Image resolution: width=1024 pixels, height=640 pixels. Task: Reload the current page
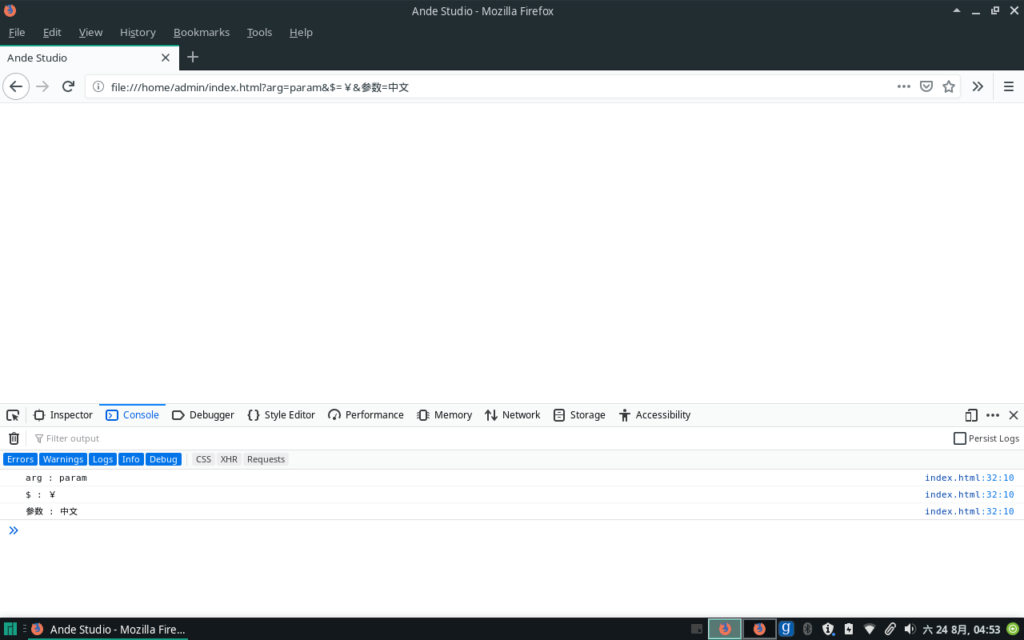[67, 86]
